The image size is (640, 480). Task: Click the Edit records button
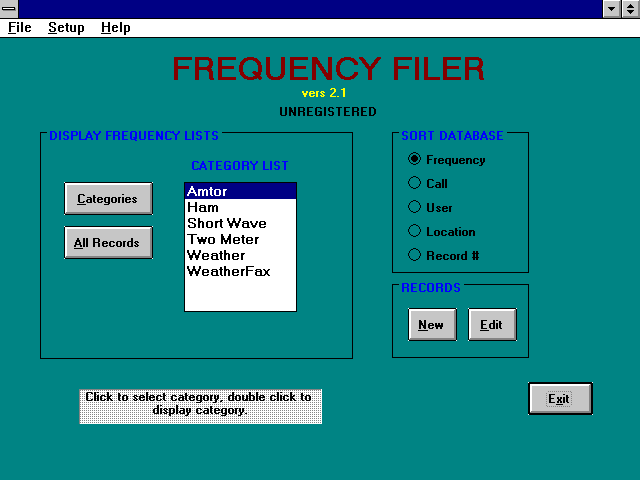(492, 325)
